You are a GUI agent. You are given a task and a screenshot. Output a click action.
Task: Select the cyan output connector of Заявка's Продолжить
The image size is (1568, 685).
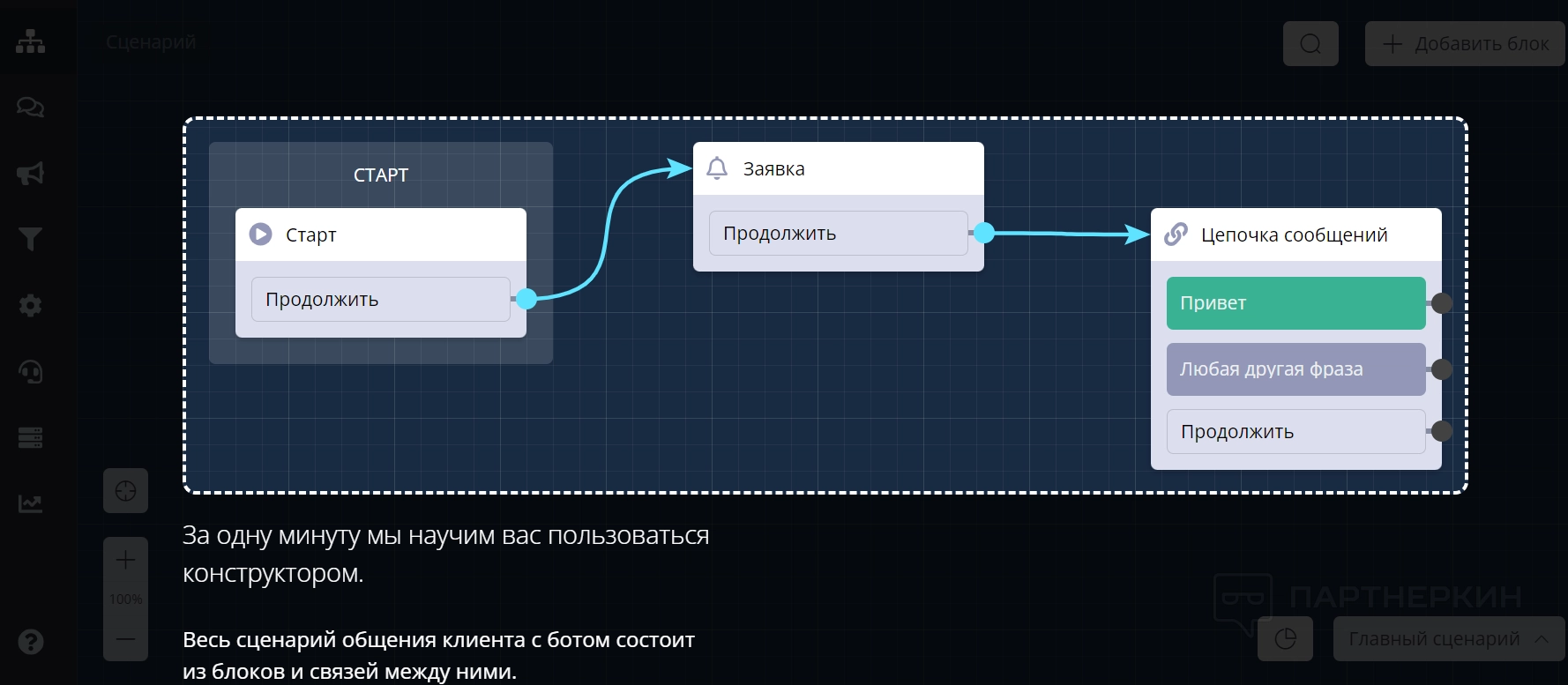point(984,233)
